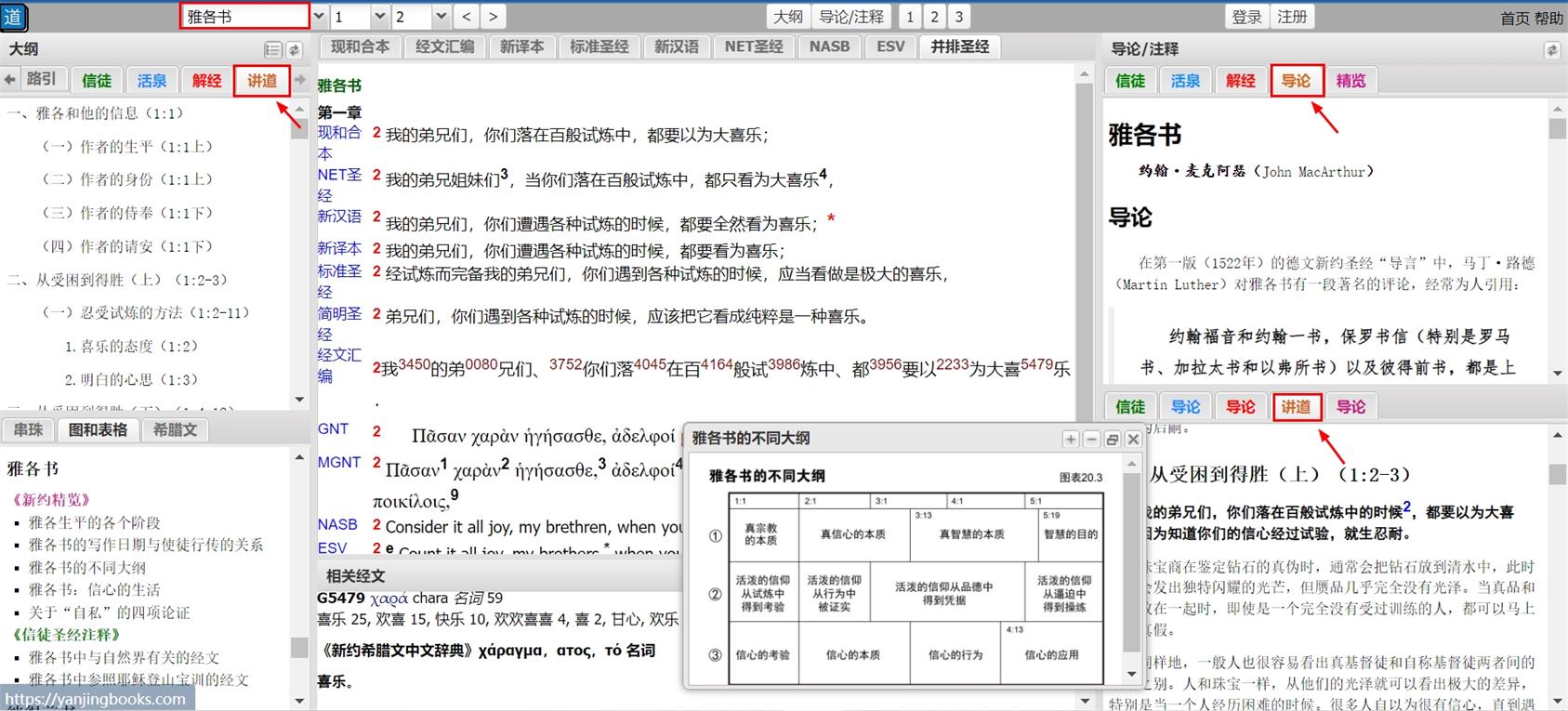The height and width of the screenshot is (711, 1568).
Task: Open the verse number dropdown
Action: coord(441,17)
